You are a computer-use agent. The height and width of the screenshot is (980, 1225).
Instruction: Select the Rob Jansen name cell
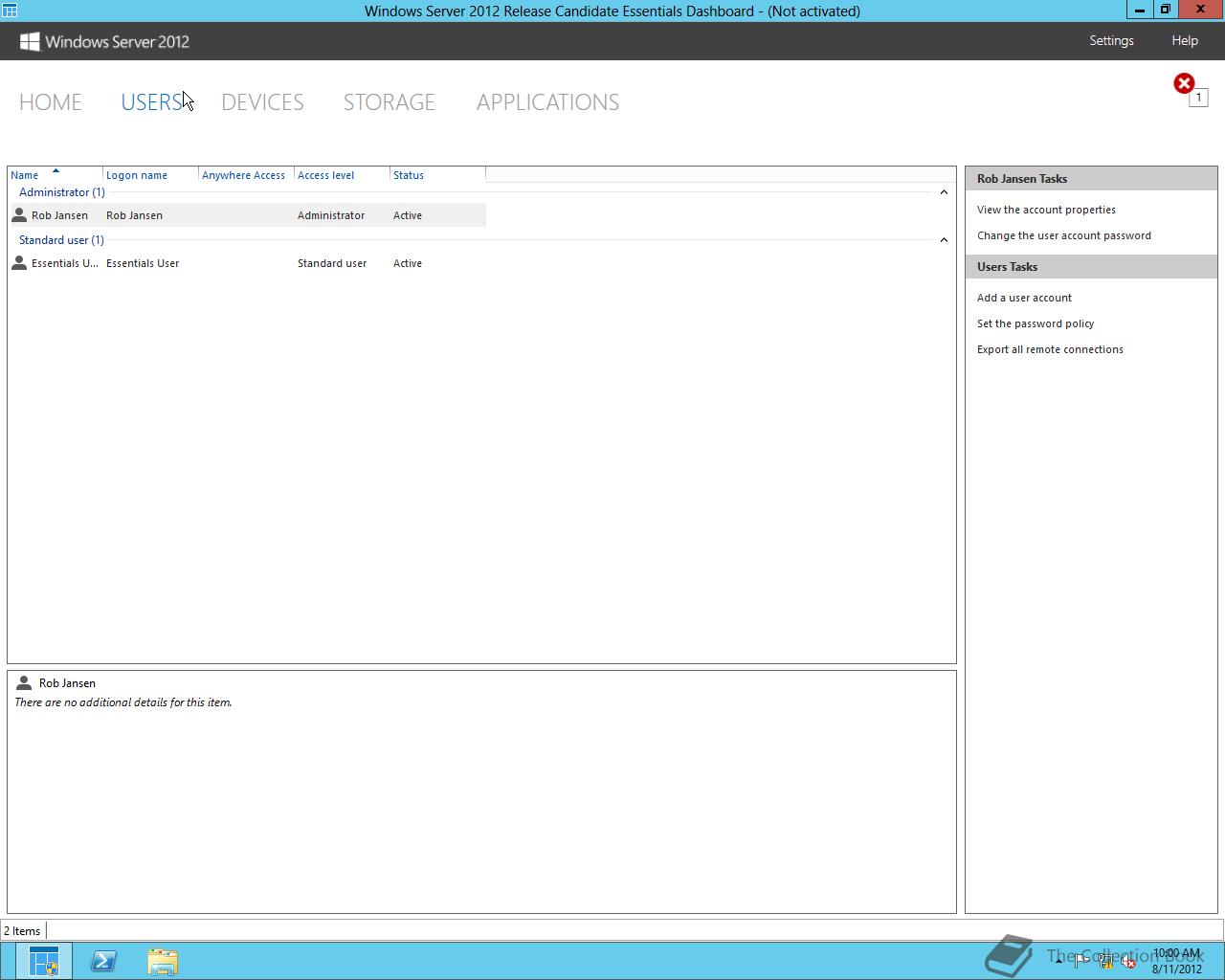tap(59, 215)
